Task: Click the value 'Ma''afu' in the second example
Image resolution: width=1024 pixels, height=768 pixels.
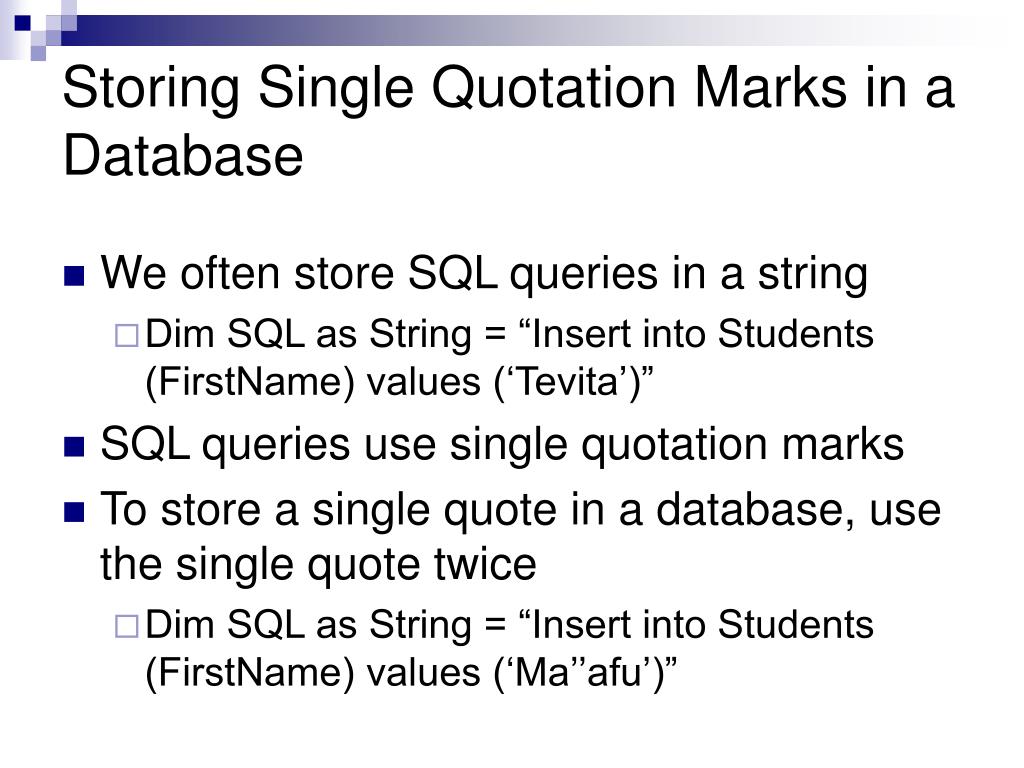Action: tap(578, 673)
